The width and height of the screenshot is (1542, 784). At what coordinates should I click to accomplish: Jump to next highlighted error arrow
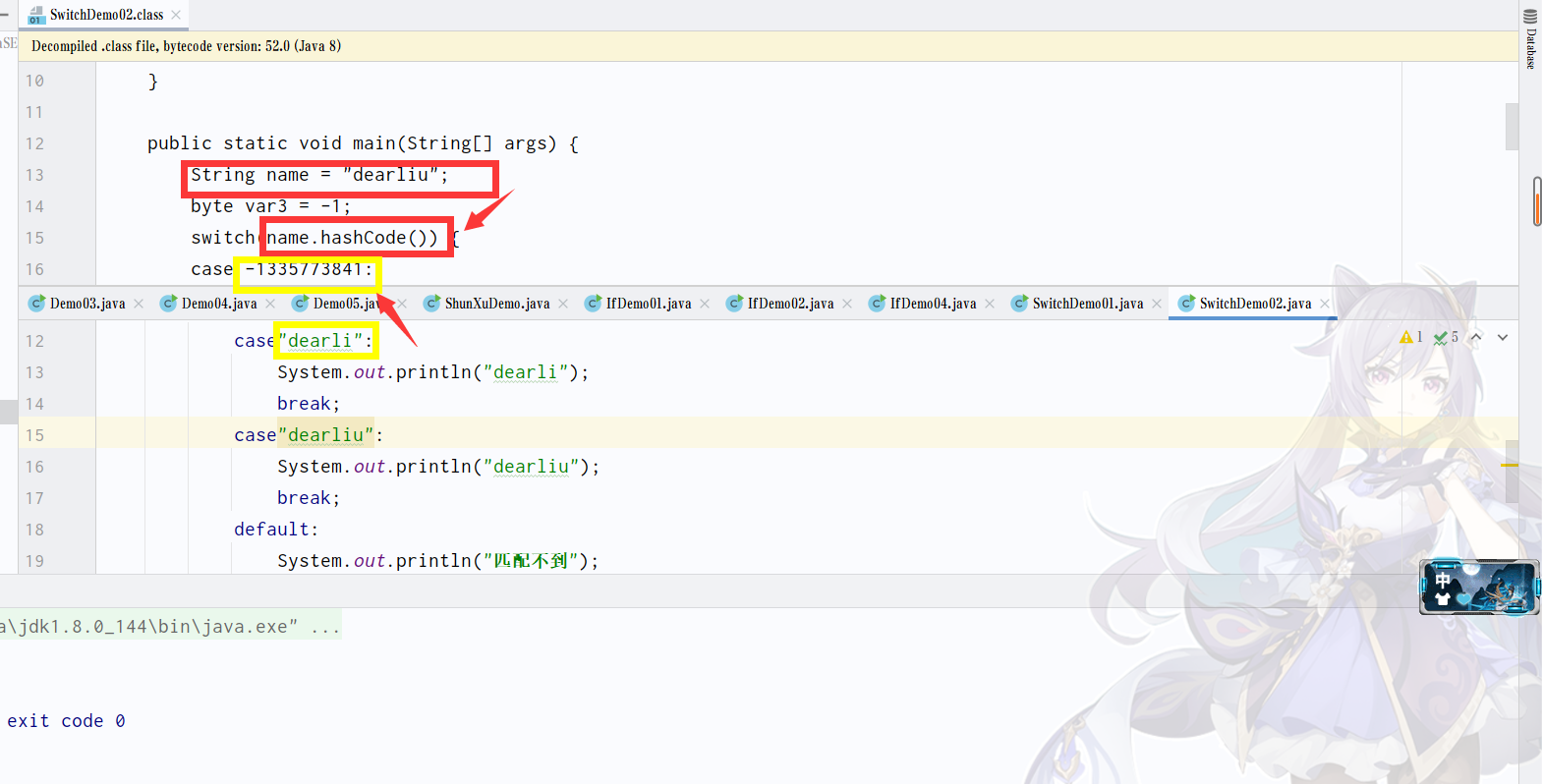1503,337
